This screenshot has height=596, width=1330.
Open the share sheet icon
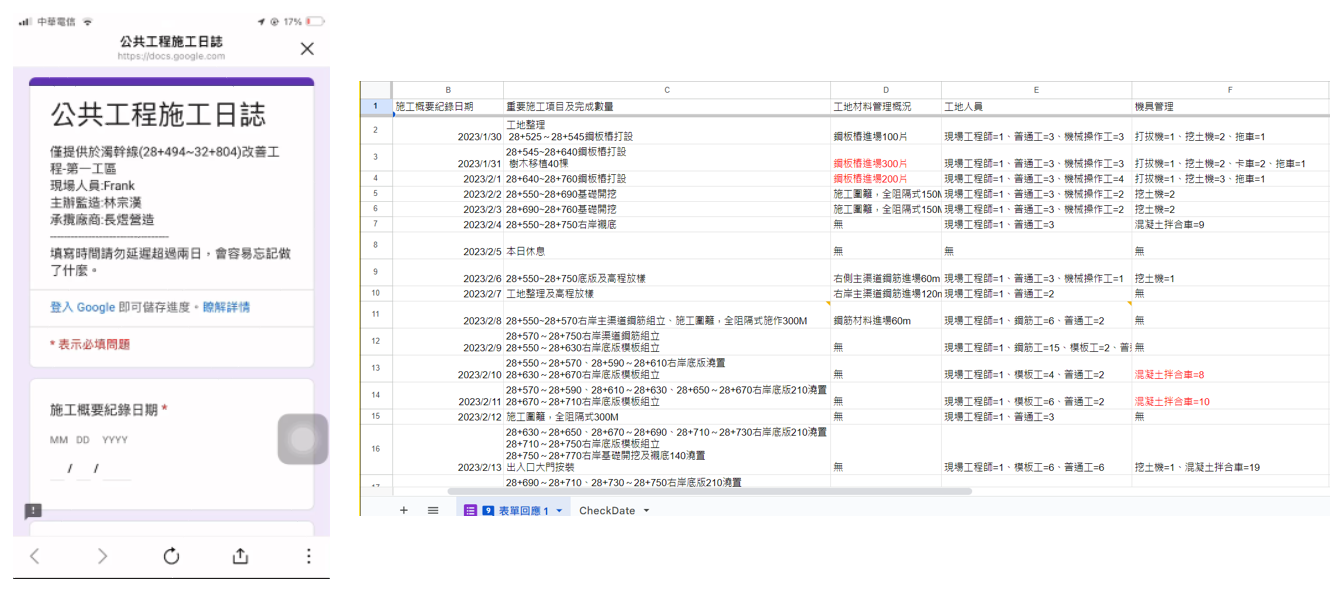[x=240, y=555]
